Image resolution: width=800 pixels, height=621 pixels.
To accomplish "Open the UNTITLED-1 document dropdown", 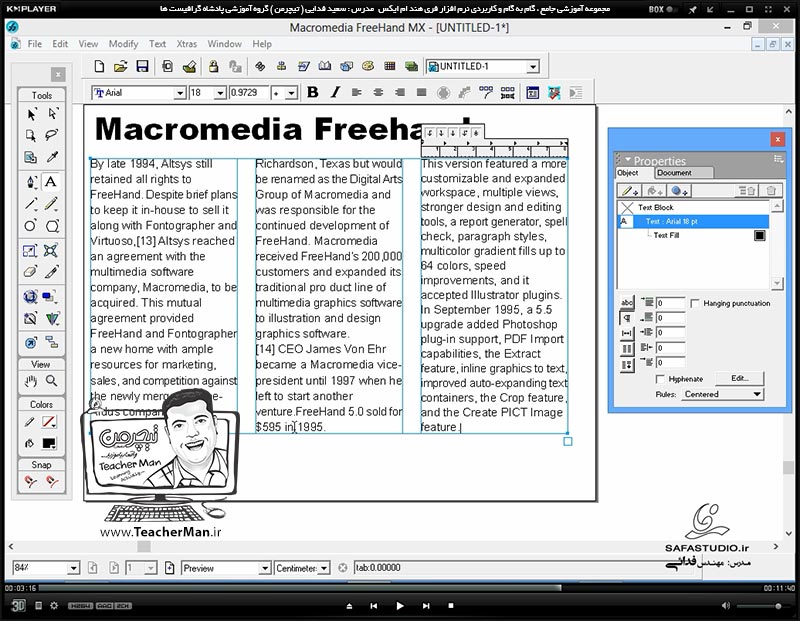I will point(533,66).
